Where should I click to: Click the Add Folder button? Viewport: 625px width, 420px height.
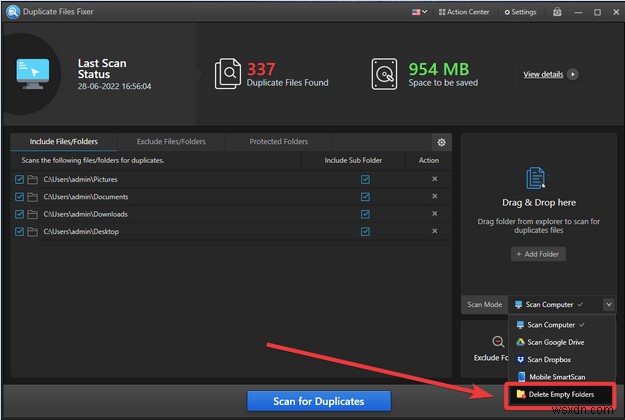(538, 254)
